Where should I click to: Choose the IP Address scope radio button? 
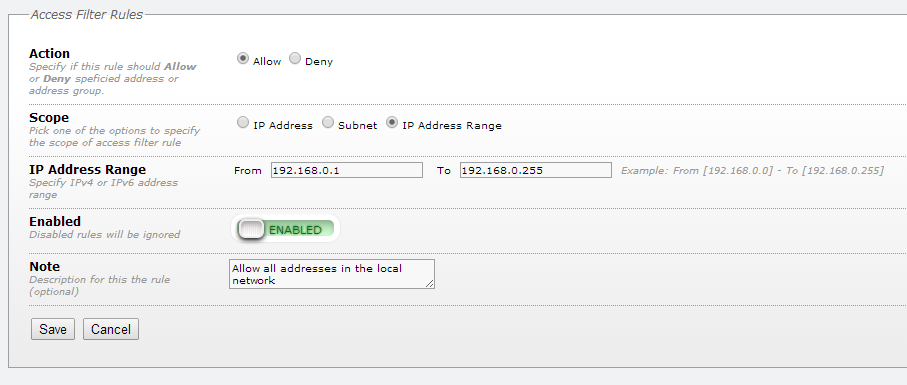[243, 123]
